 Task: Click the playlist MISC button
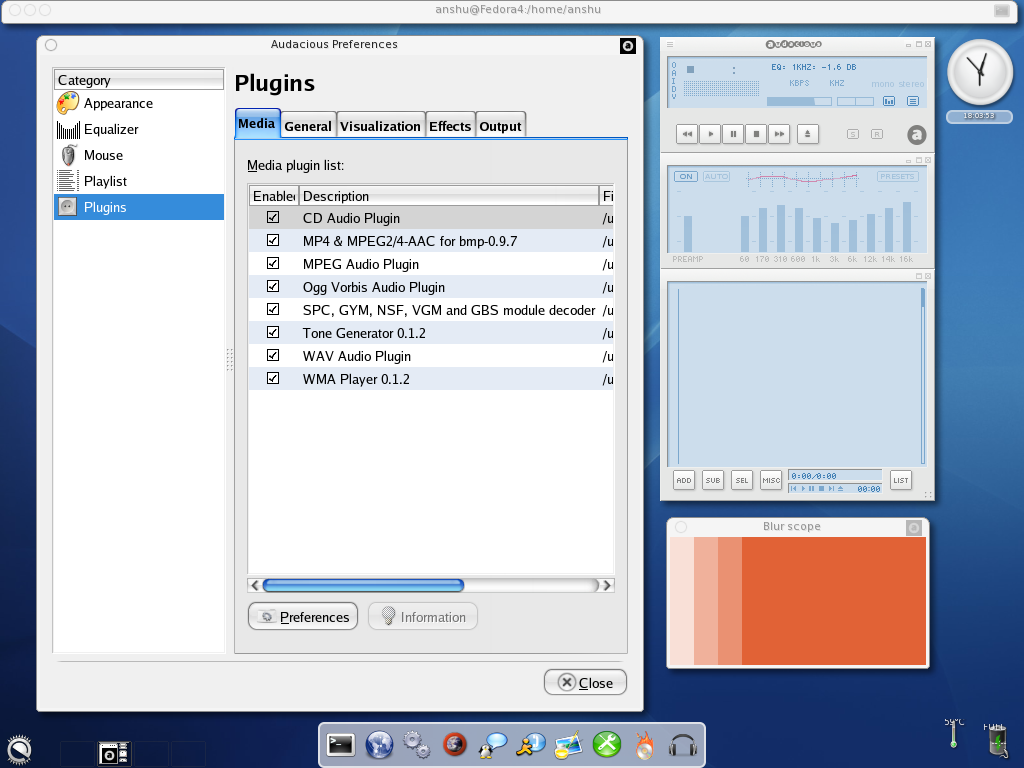[x=771, y=480]
